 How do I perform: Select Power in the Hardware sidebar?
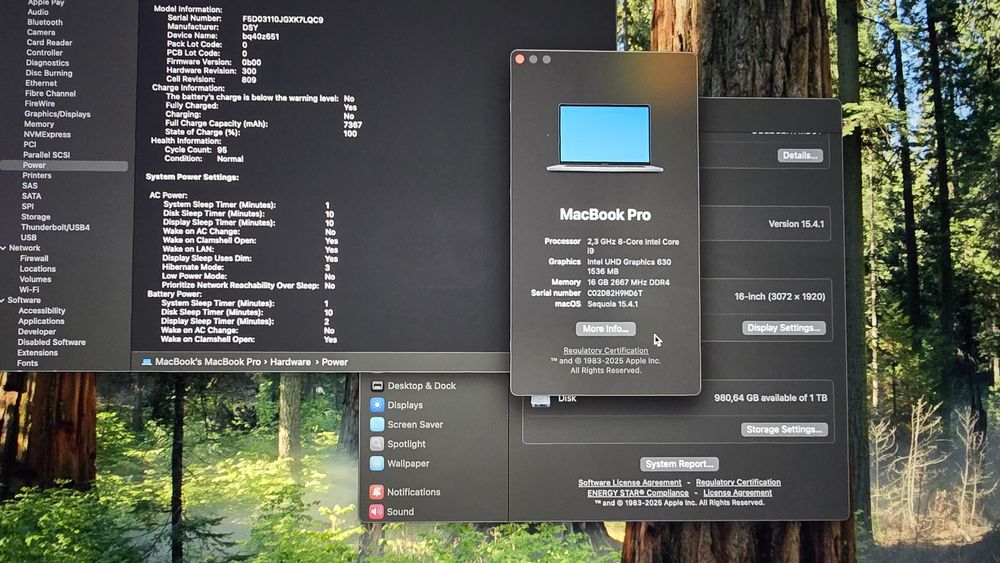(64, 166)
